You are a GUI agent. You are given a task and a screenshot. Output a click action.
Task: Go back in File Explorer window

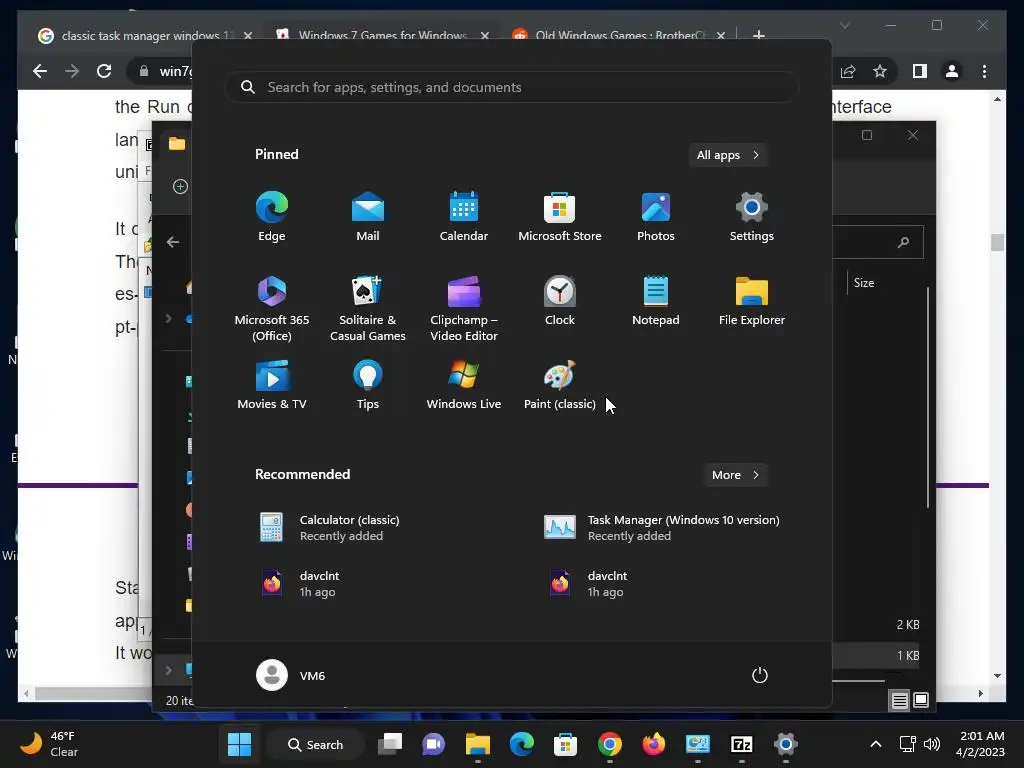[x=172, y=242]
